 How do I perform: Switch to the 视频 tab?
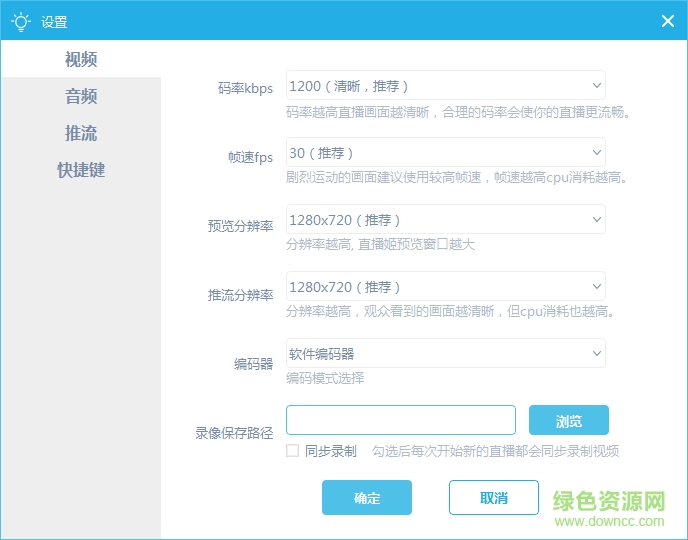(x=81, y=60)
